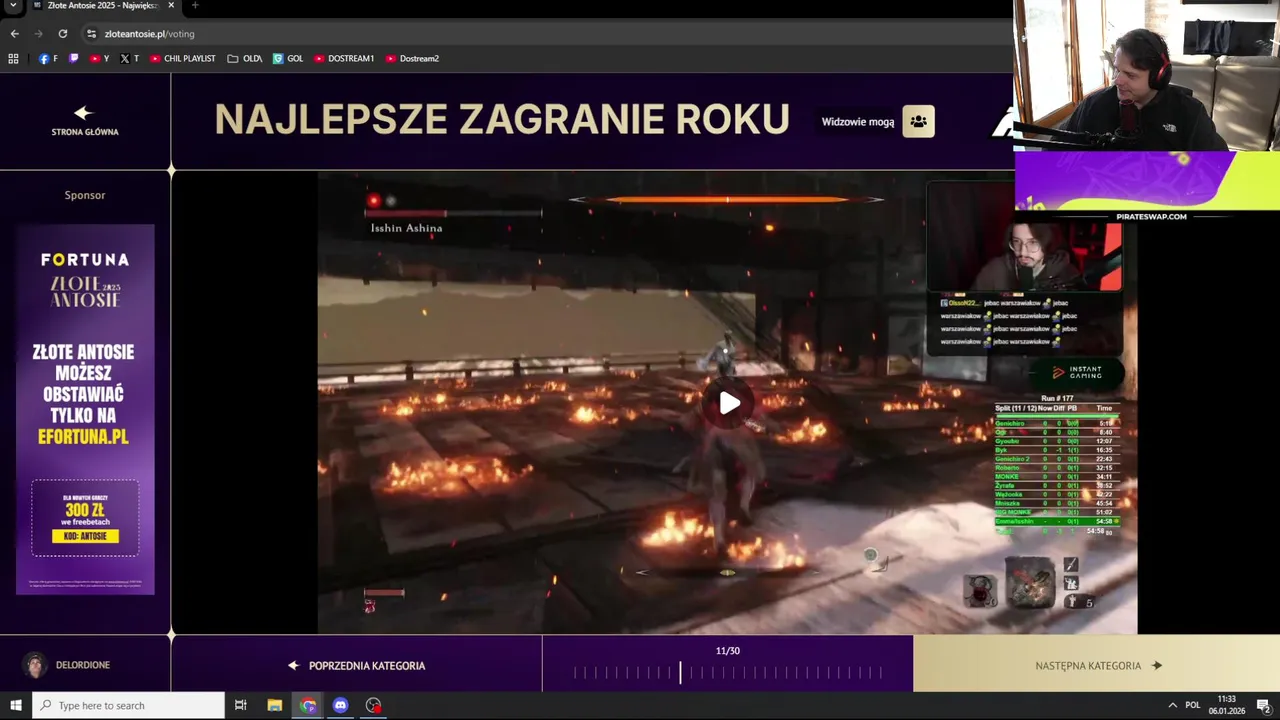Click browser back arrow

click(14, 33)
